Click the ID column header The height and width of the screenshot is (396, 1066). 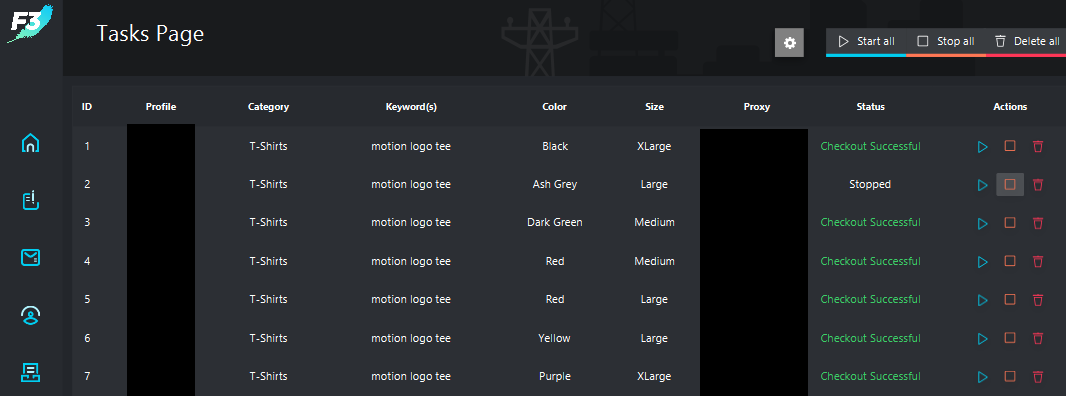(87, 107)
